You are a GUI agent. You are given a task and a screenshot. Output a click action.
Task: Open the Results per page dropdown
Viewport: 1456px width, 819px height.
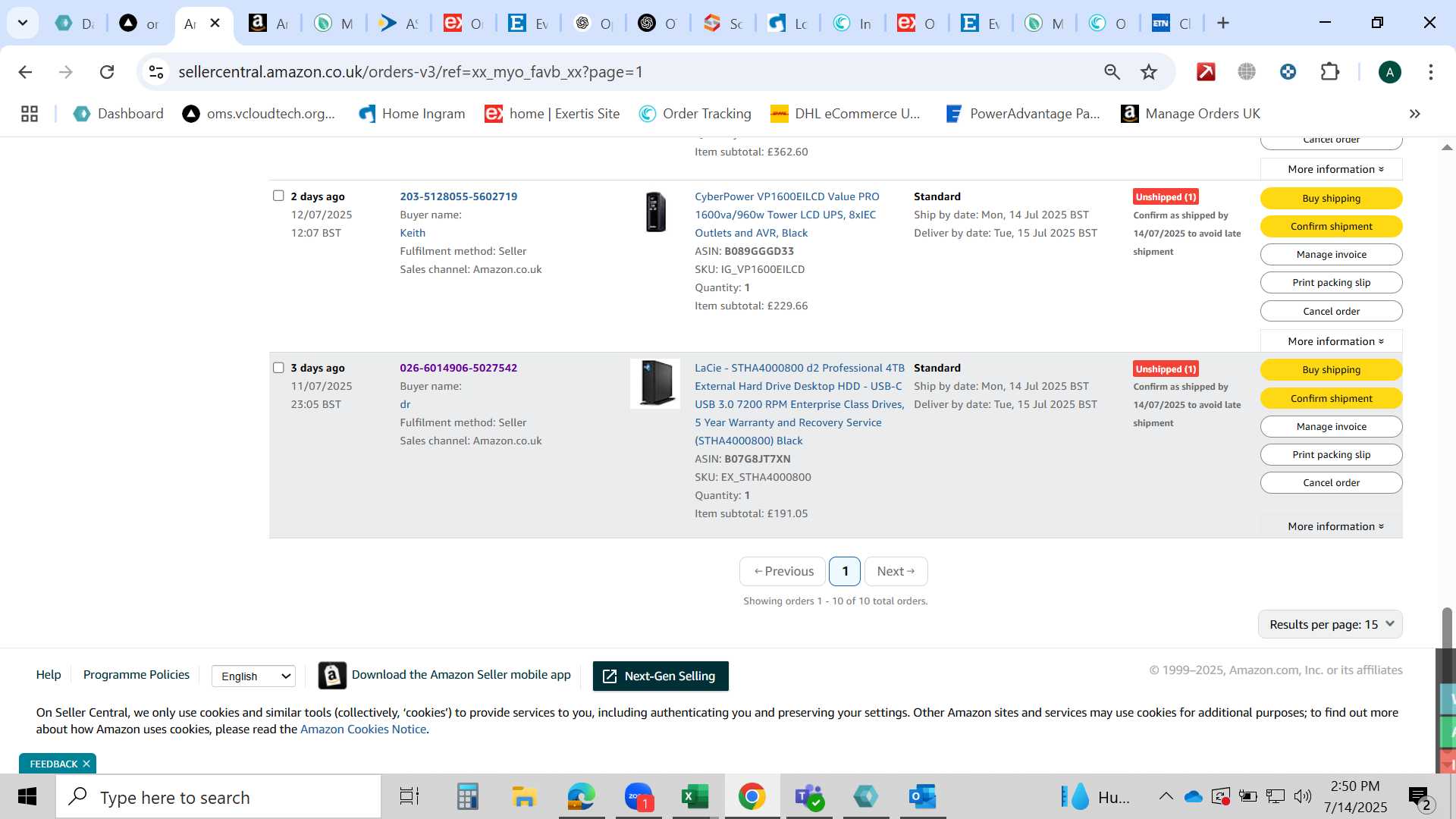[x=1330, y=624]
